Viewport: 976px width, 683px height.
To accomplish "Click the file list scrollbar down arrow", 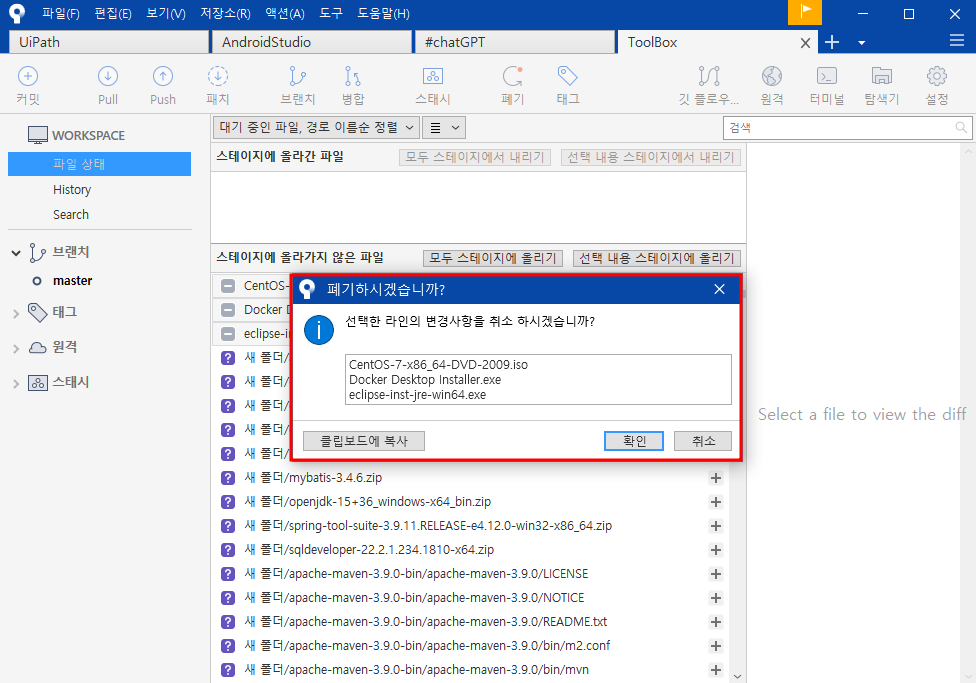I will pos(737,676).
